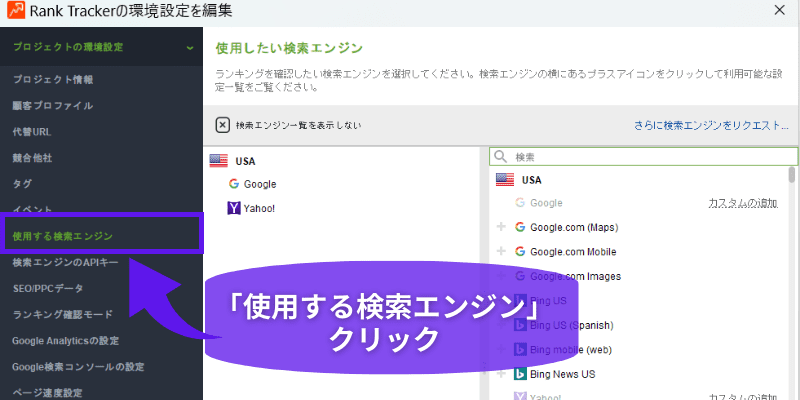800x400 pixels.
Task: Add Google.com (Maps) with its plus icon
Action: tap(501, 227)
